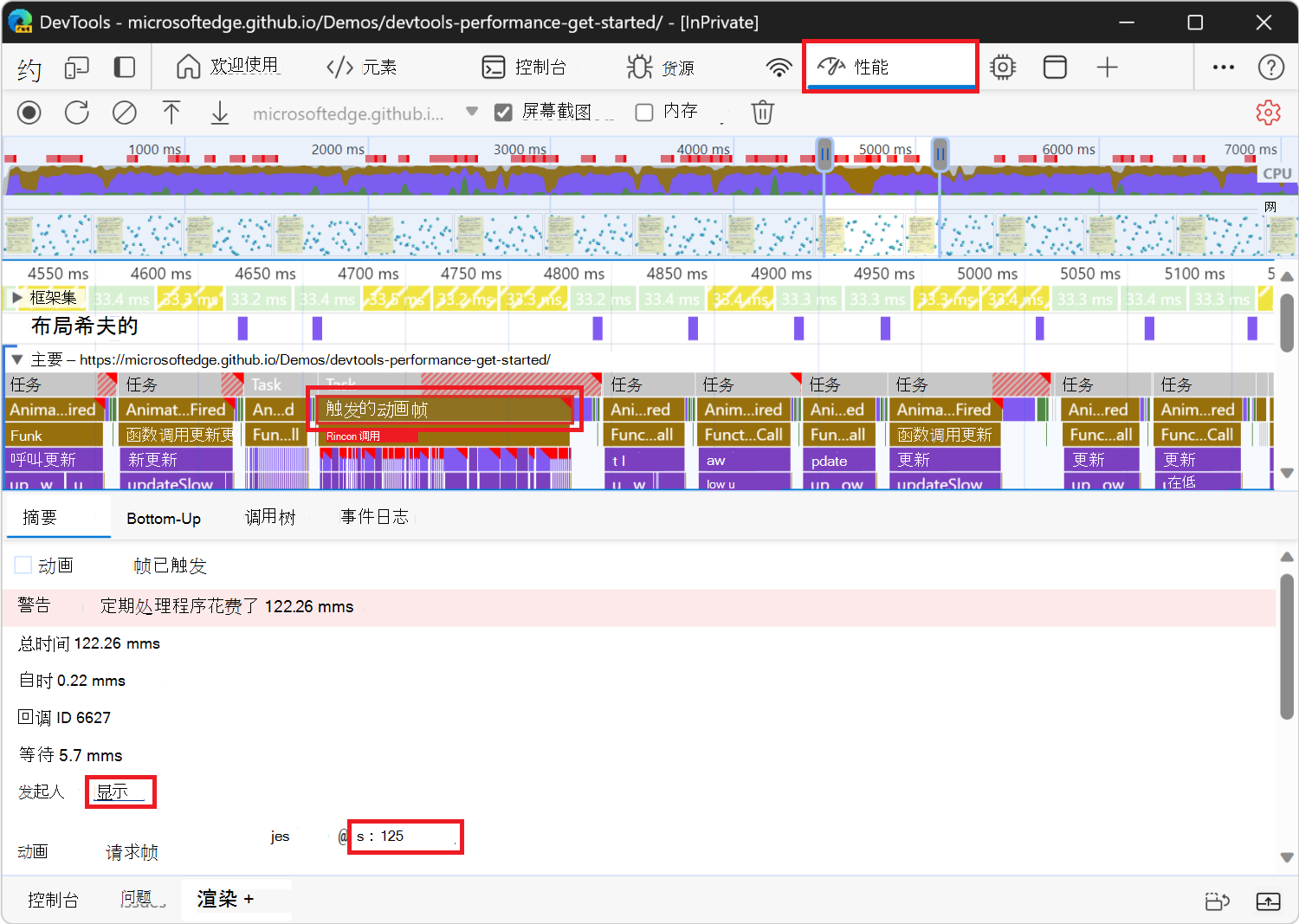
Task: Open the bottom drawer 控制台 tab
Action: pyautogui.click(x=54, y=900)
